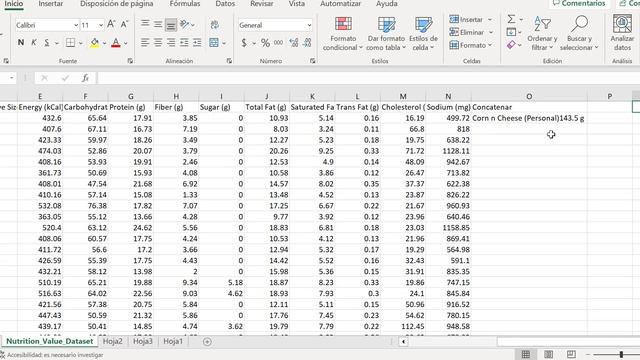Open Ordenar y filtrar options
Image resolution: width=640 pixels, height=360 pixels.
542,34
